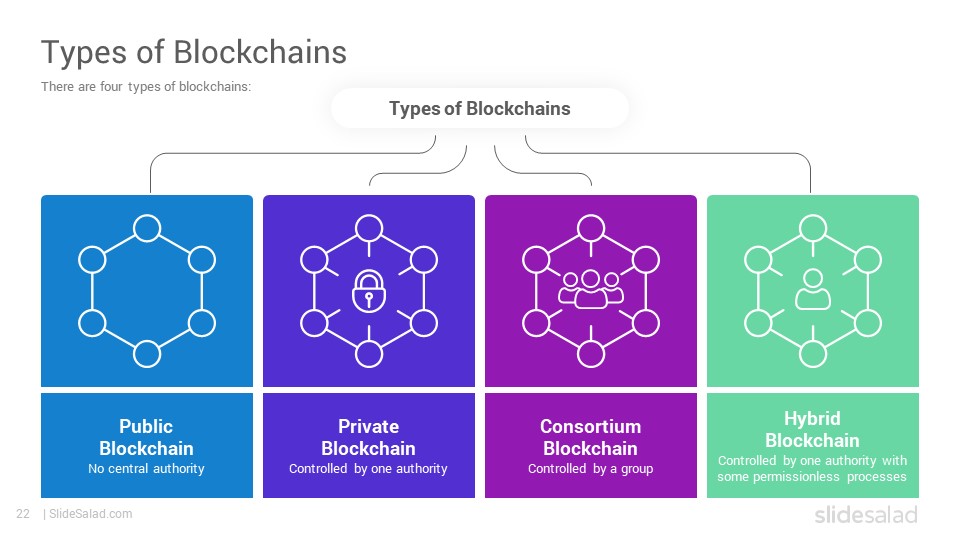Click the Consortium Blockchain heading
This screenshot has height=540, width=960.
click(x=591, y=437)
